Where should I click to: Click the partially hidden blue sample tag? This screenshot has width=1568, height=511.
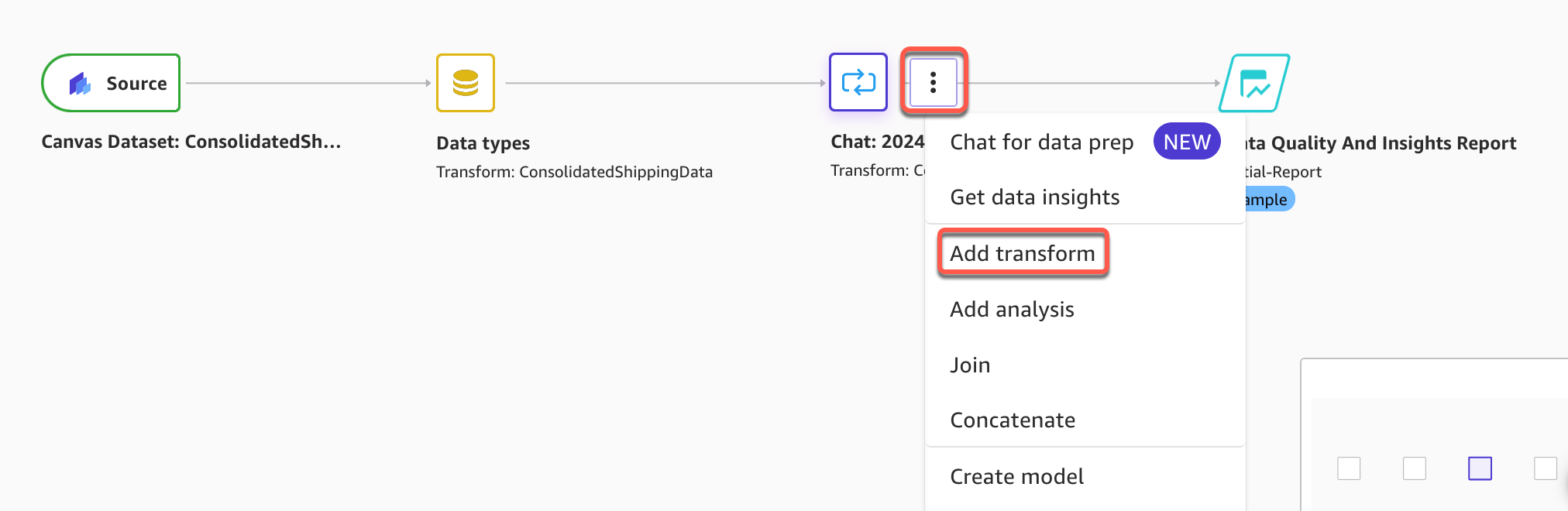click(x=1267, y=200)
